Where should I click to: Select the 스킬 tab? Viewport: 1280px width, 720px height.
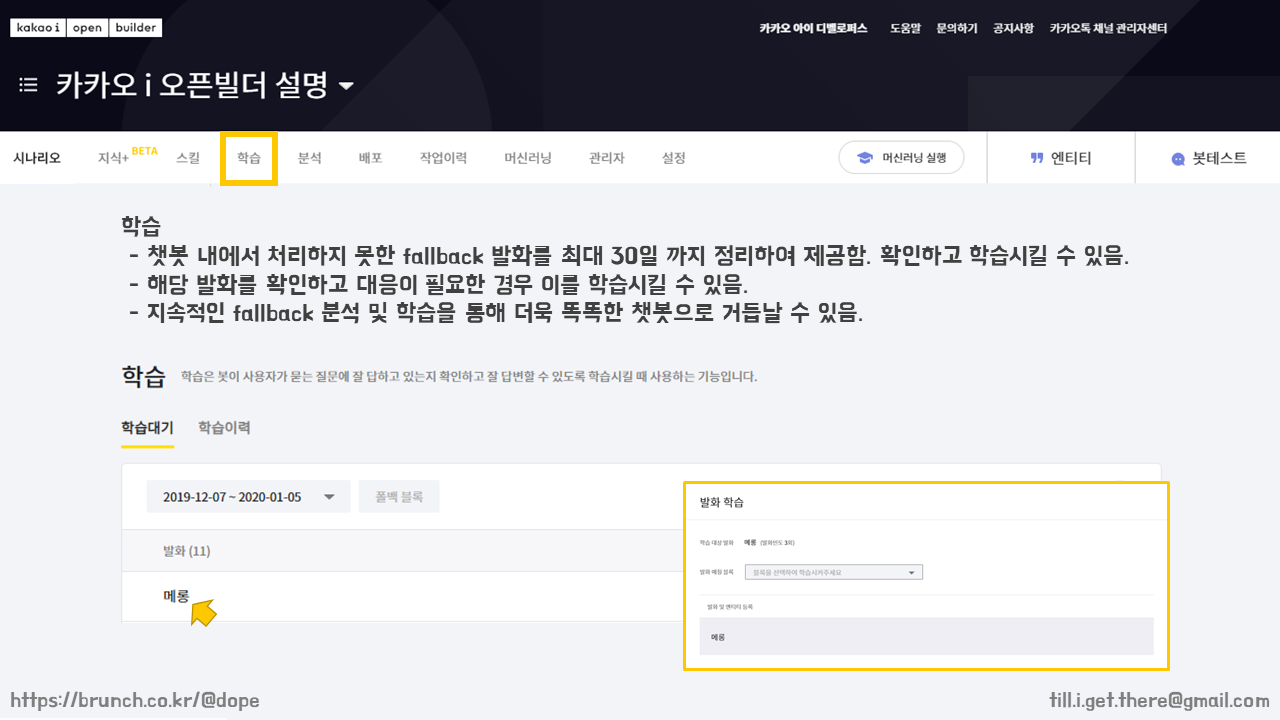(188, 158)
